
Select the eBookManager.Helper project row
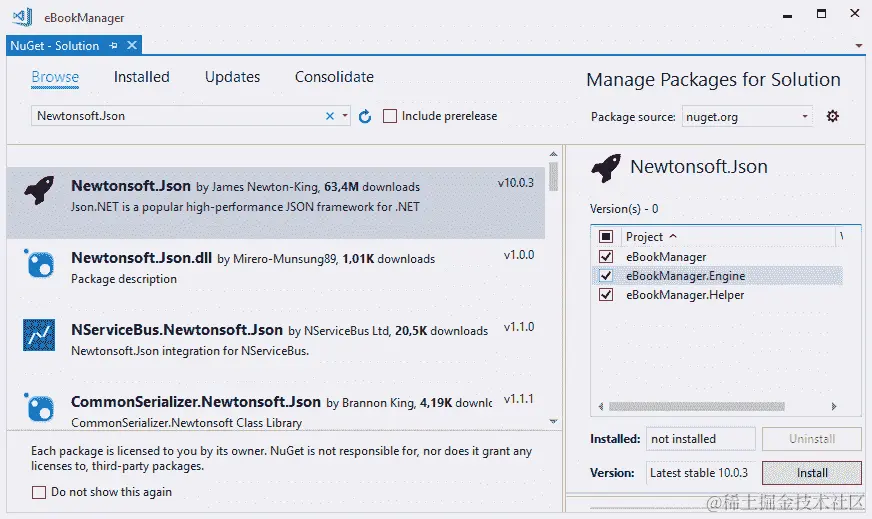point(717,295)
